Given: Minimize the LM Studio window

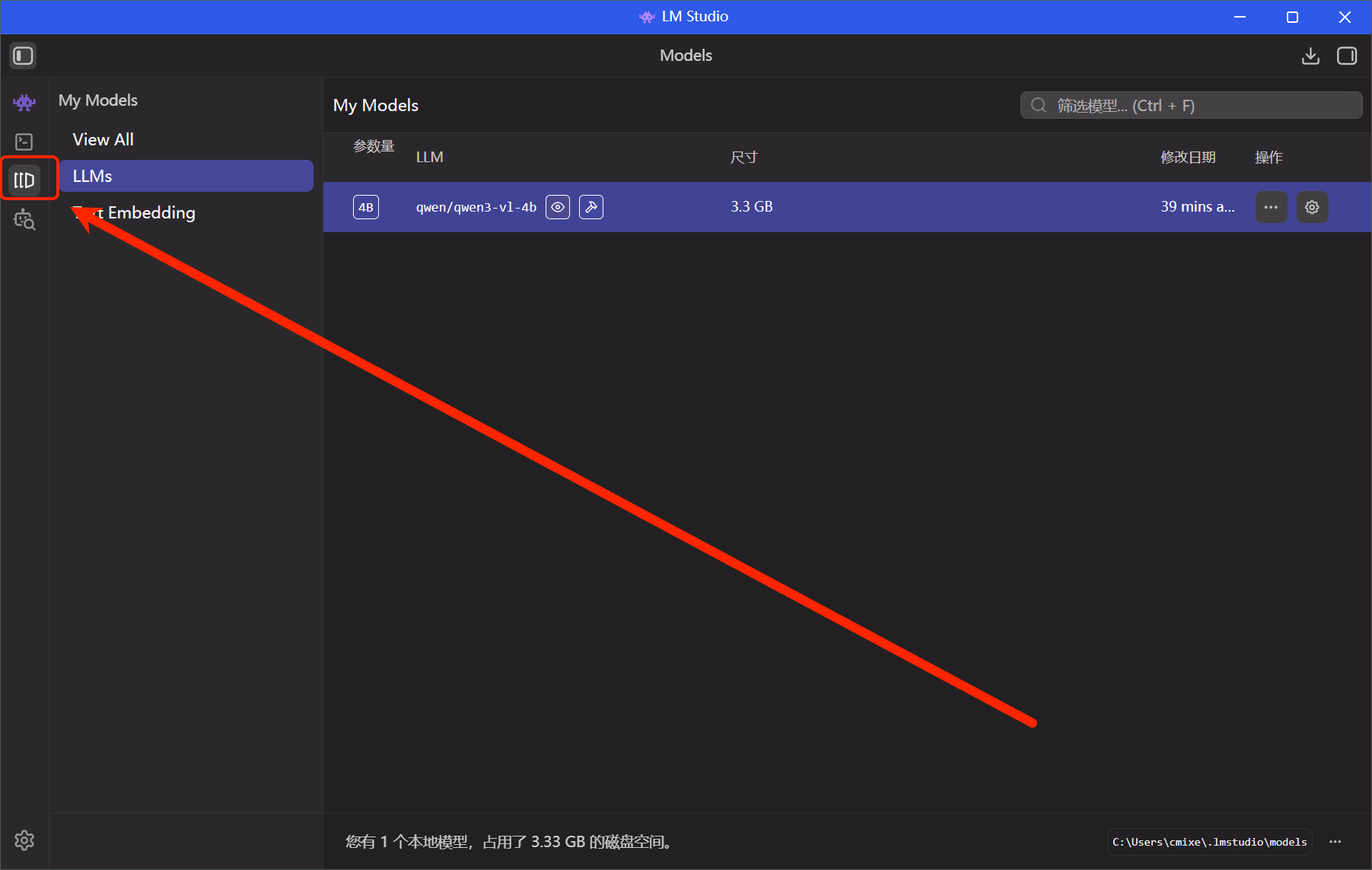Looking at the screenshot, I should [1240, 17].
